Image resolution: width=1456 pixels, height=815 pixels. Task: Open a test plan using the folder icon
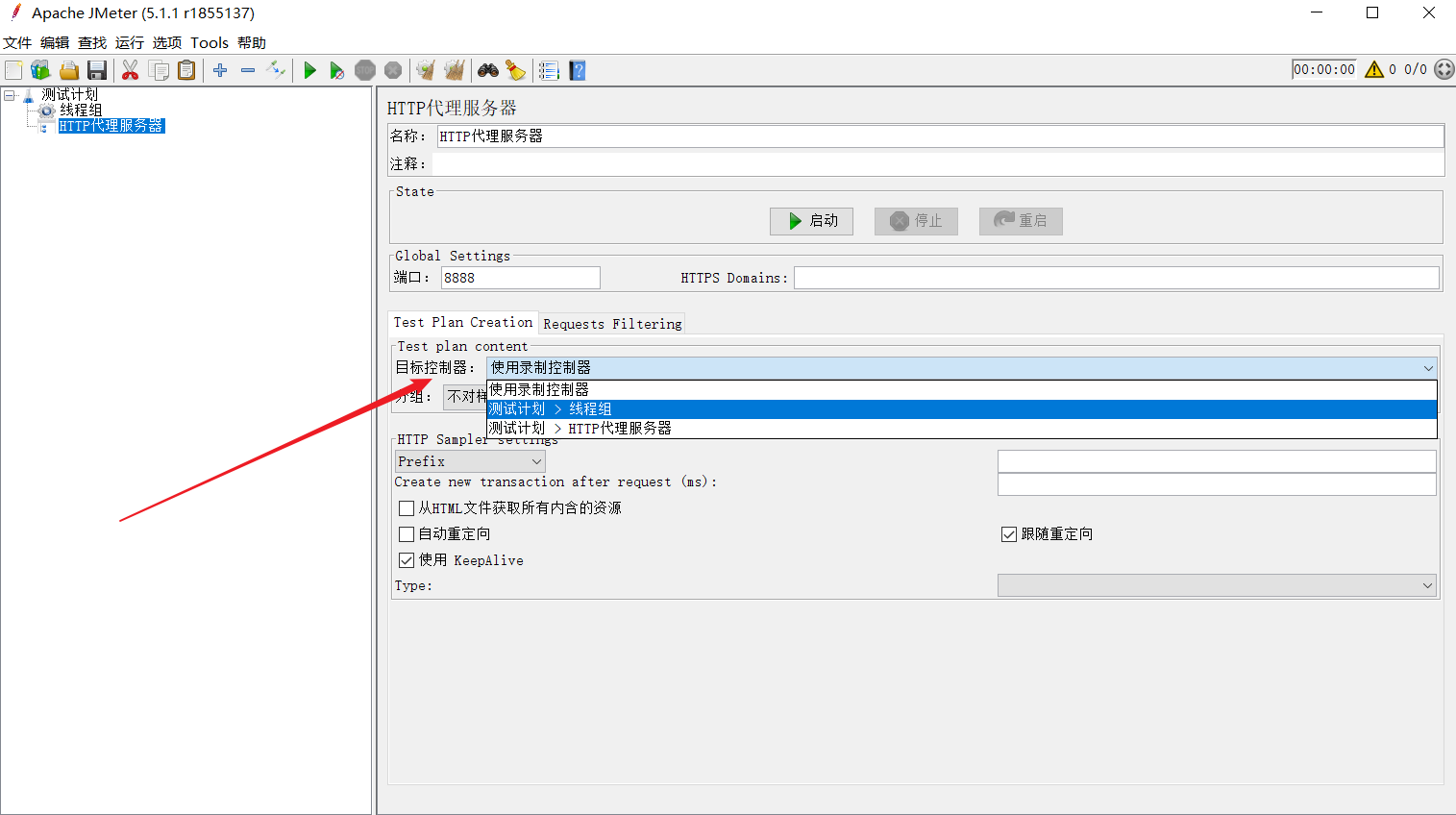click(68, 69)
